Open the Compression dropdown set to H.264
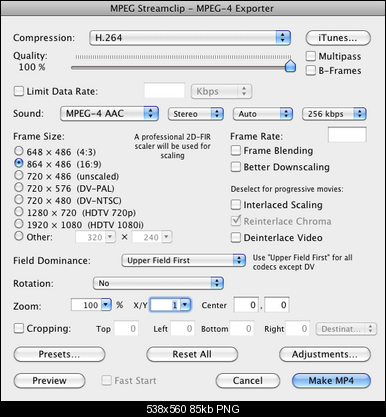The height and width of the screenshot is (417, 386). tap(190, 38)
